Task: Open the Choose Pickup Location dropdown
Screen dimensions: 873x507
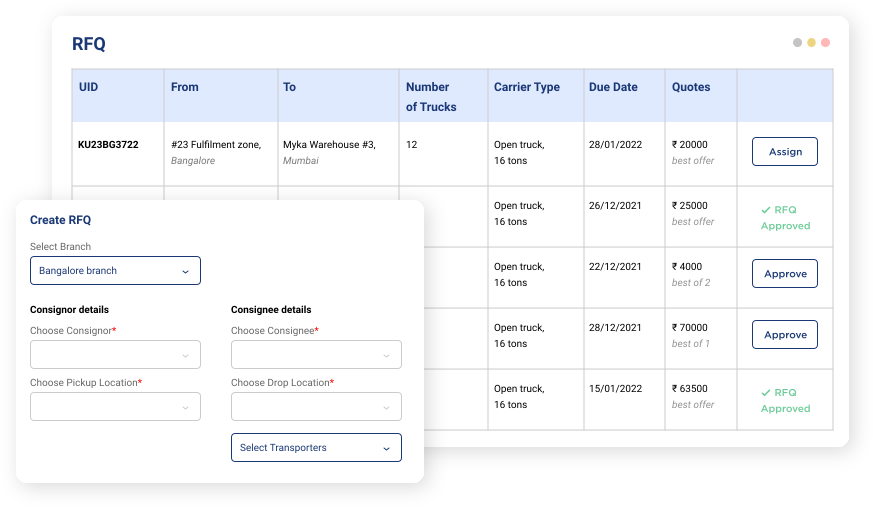Action: (115, 407)
